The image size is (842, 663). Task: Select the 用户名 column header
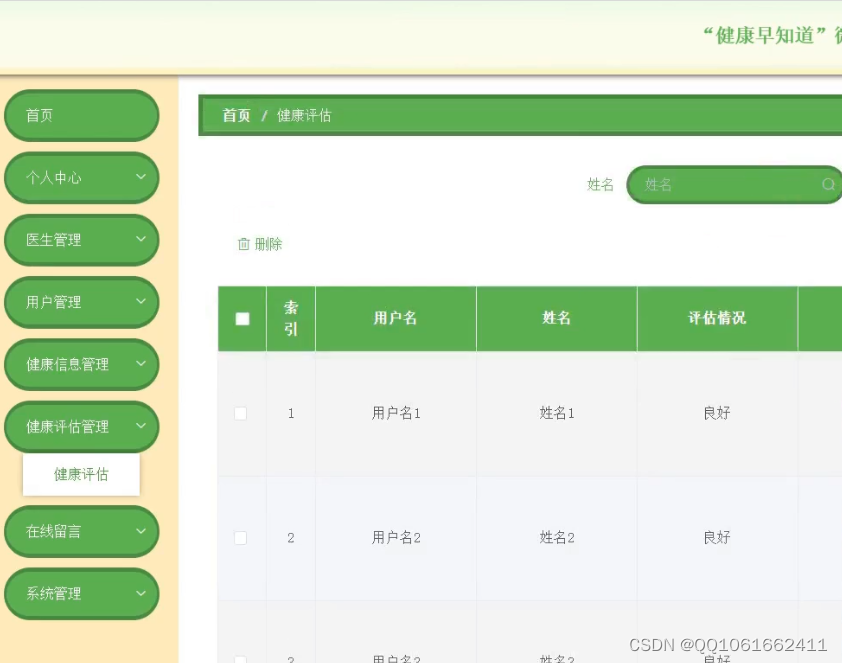(395, 318)
